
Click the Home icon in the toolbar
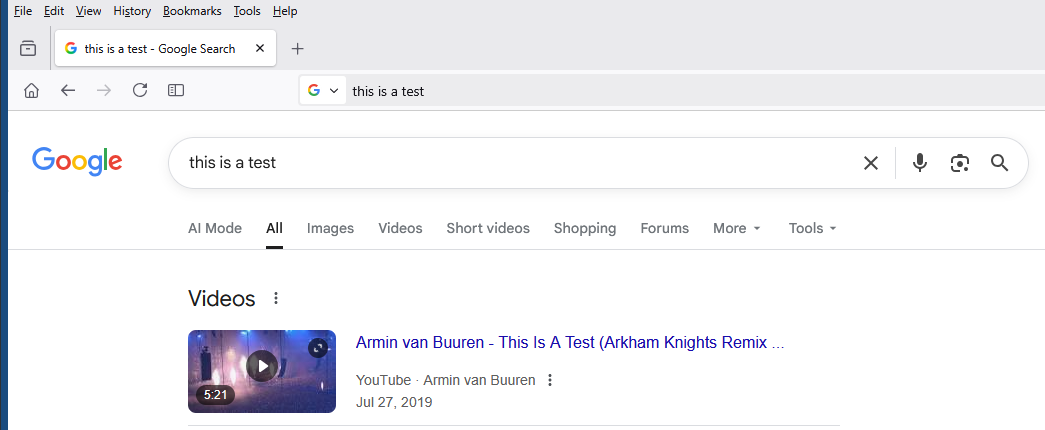(x=31, y=91)
